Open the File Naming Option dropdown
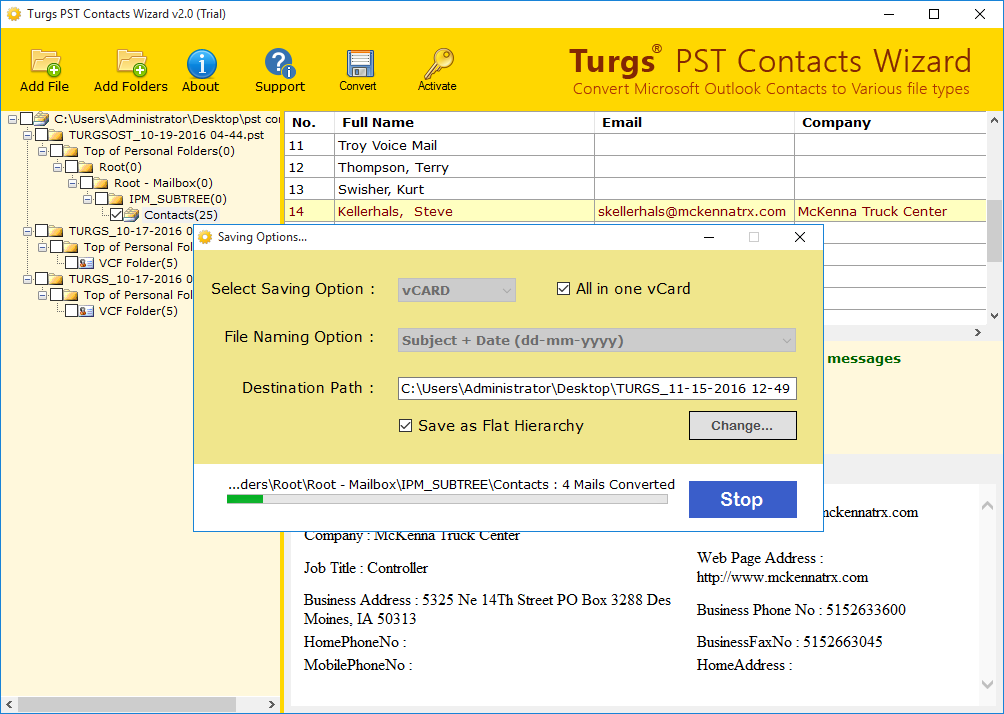The height and width of the screenshot is (714, 1004). [x=597, y=341]
